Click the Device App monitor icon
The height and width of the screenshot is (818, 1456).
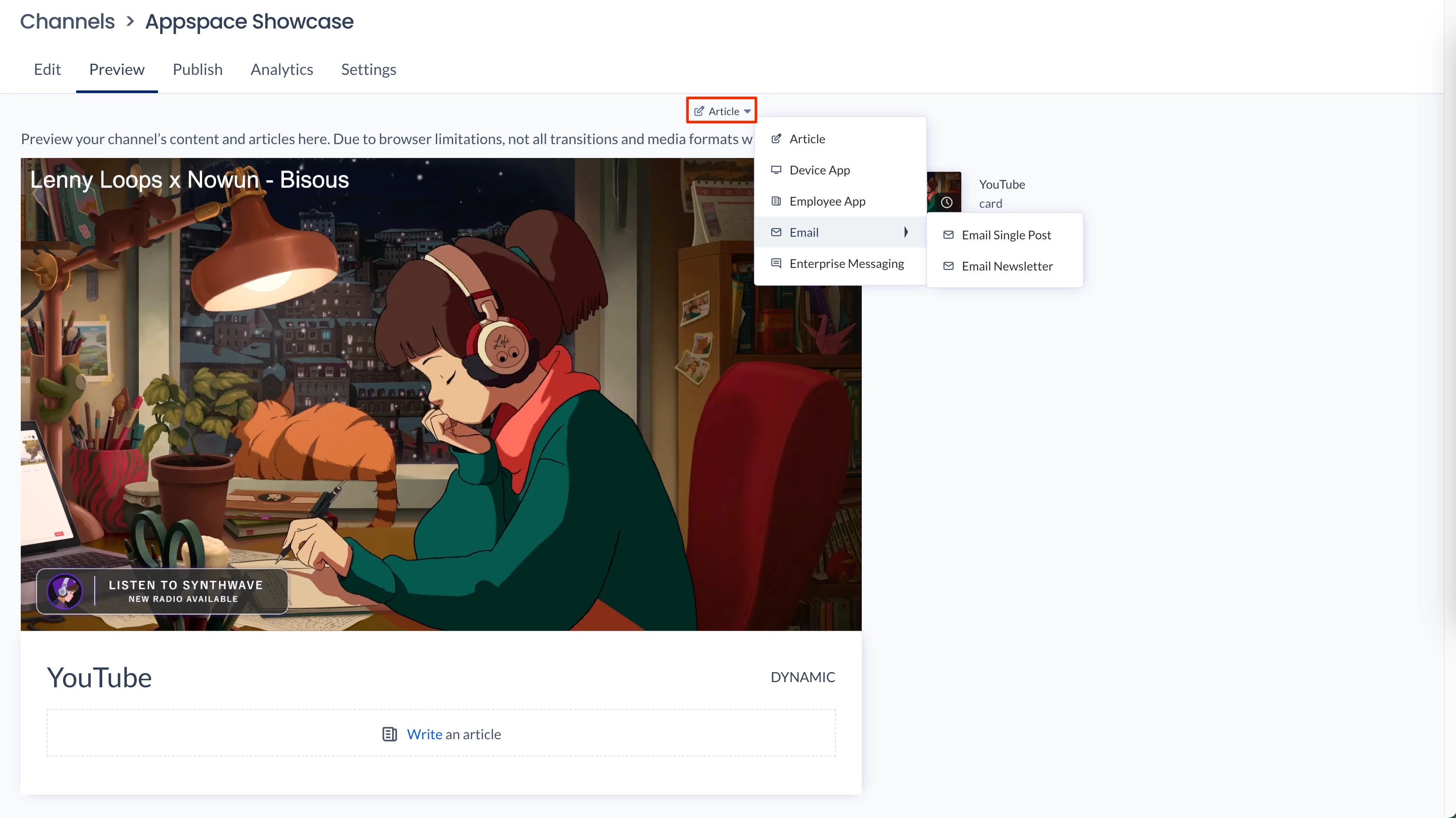(776, 170)
